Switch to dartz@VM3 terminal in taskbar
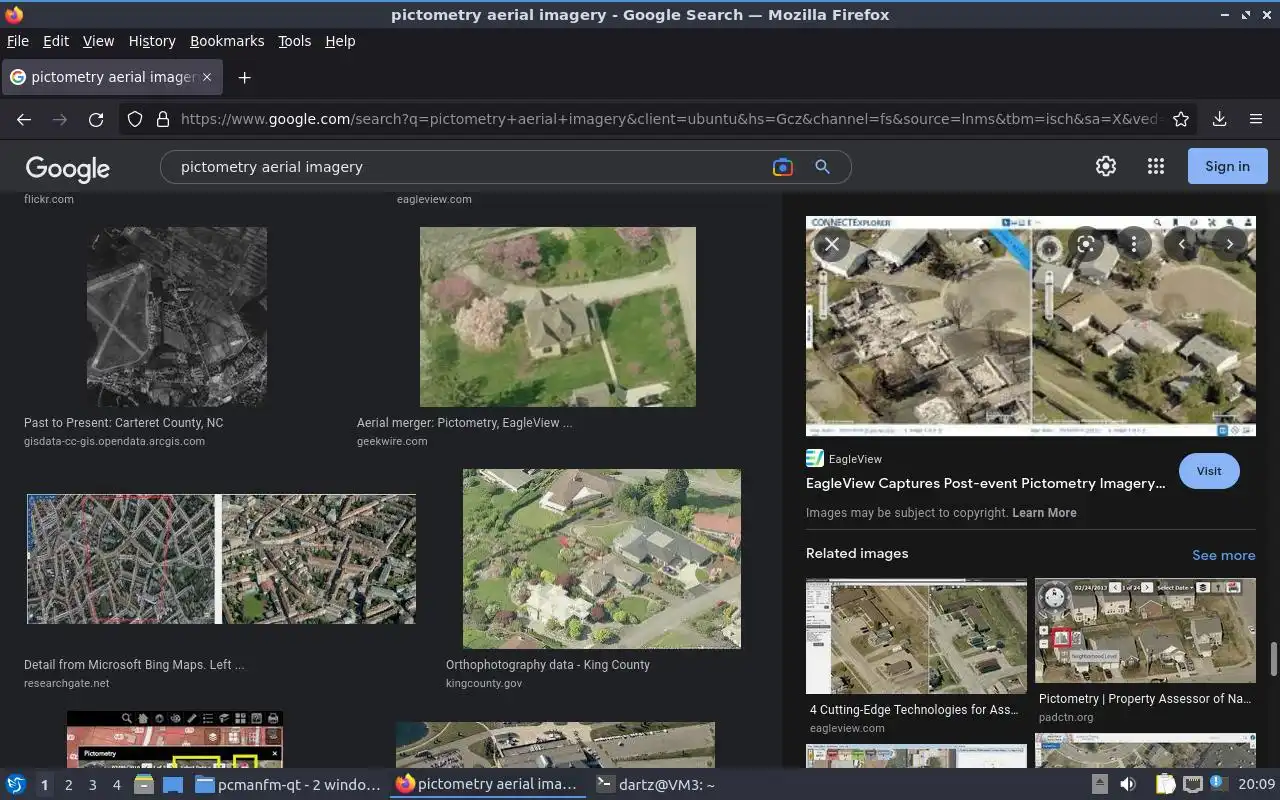The image size is (1280, 800). click(x=656, y=785)
